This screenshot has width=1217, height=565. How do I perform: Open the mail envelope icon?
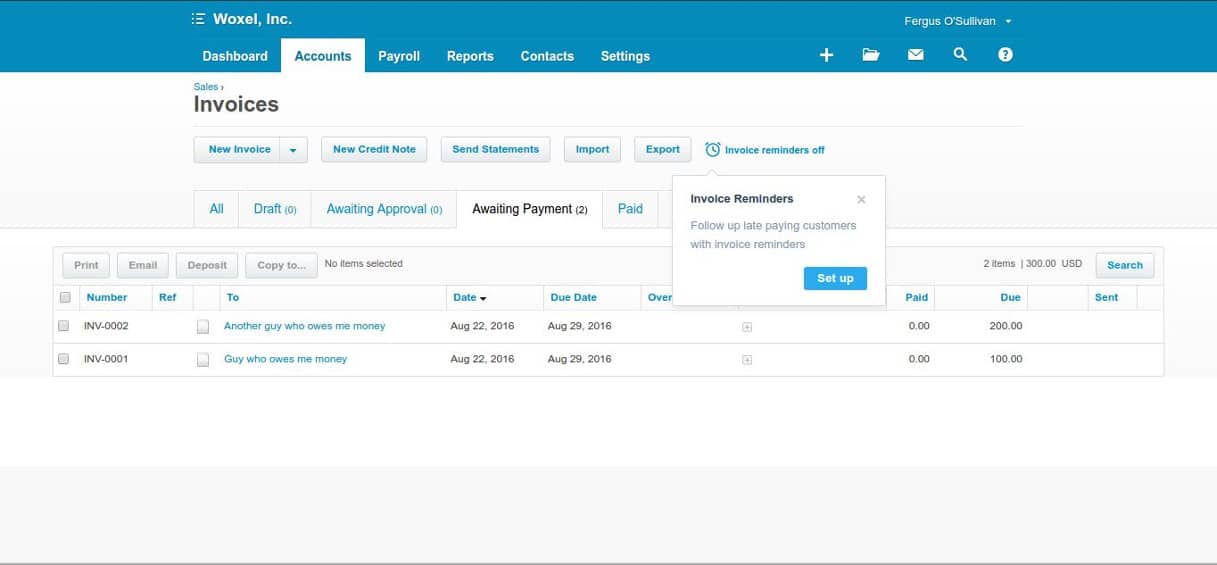[915, 55]
